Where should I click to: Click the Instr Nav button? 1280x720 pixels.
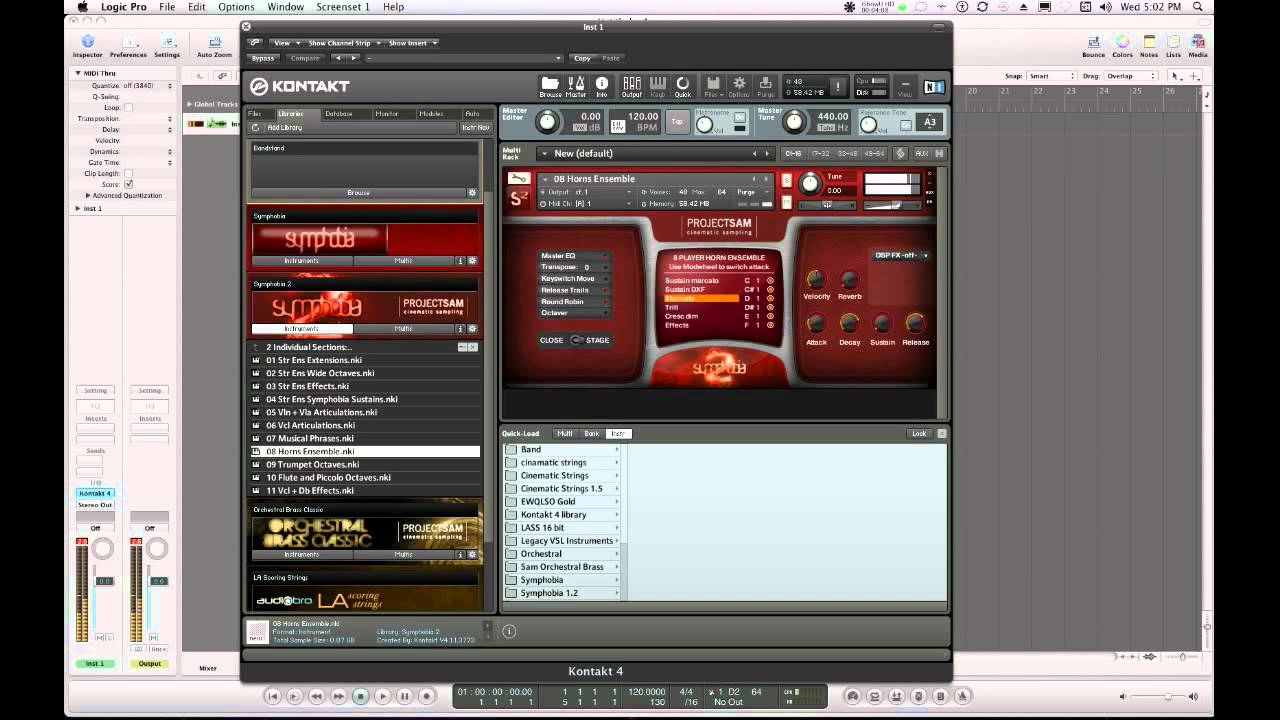(x=475, y=127)
